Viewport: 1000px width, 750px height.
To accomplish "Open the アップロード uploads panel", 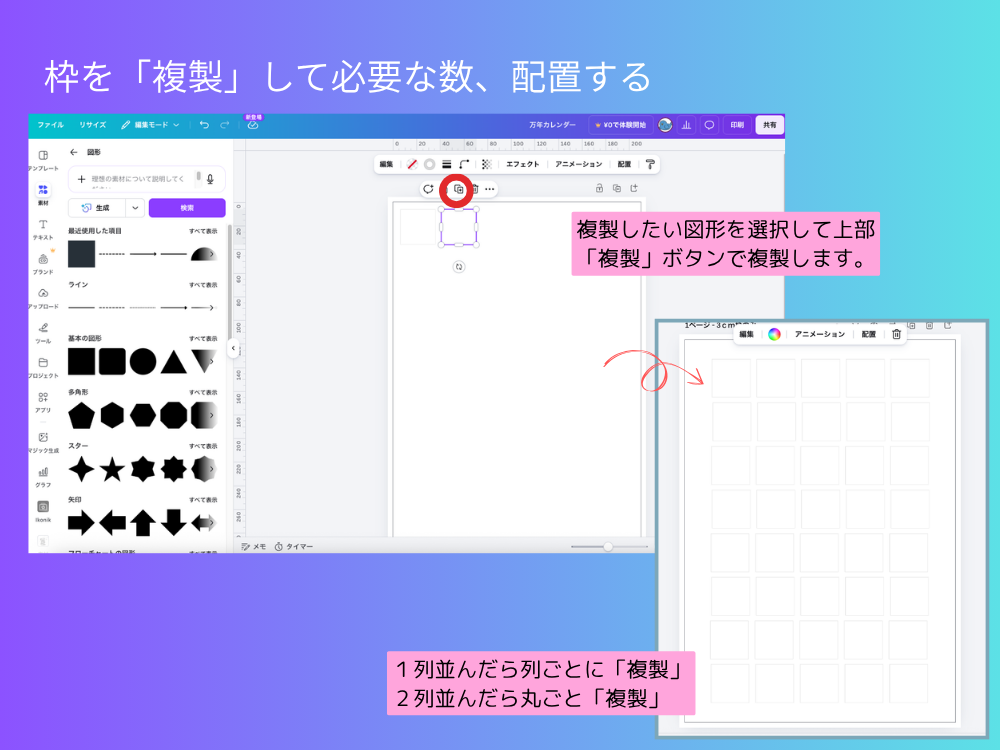I will 43,298.
